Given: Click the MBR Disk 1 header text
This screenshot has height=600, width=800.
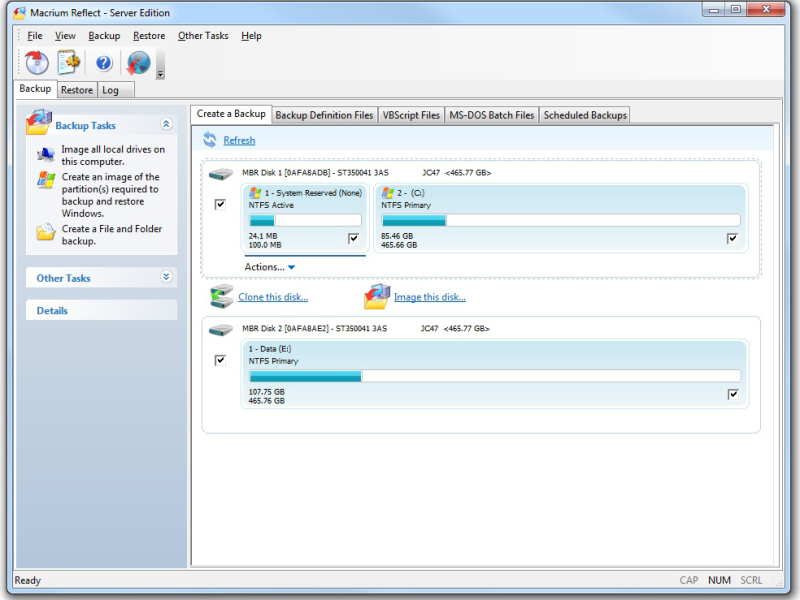Looking at the screenshot, I should point(366,173).
